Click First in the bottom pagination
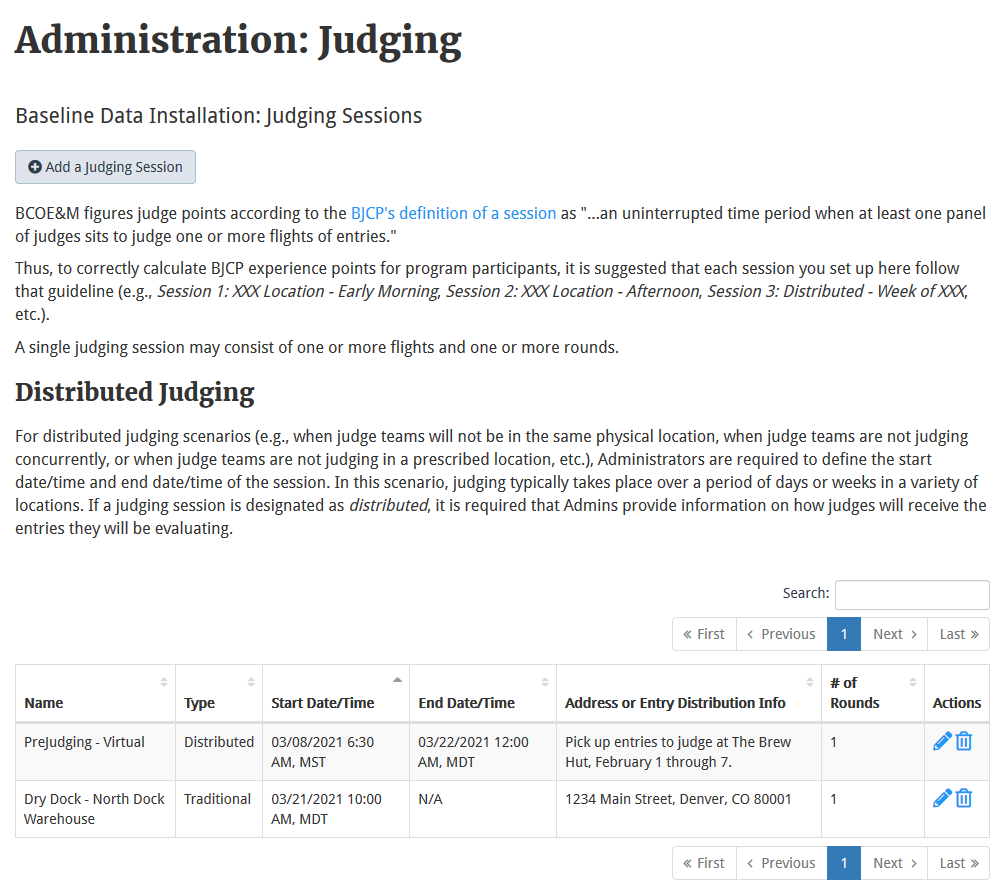 (x=704, y=862)
